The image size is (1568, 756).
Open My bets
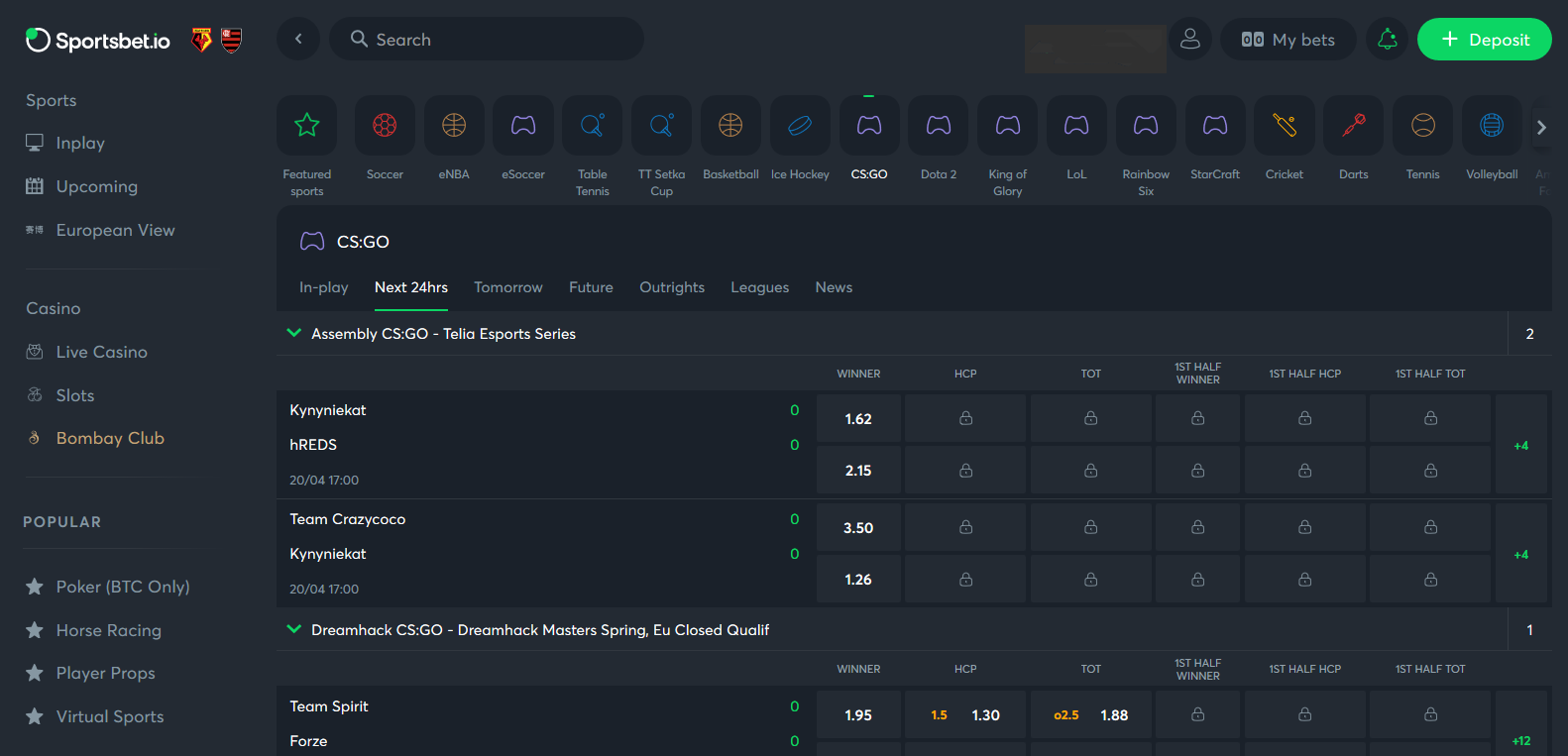click(1288, 40)
